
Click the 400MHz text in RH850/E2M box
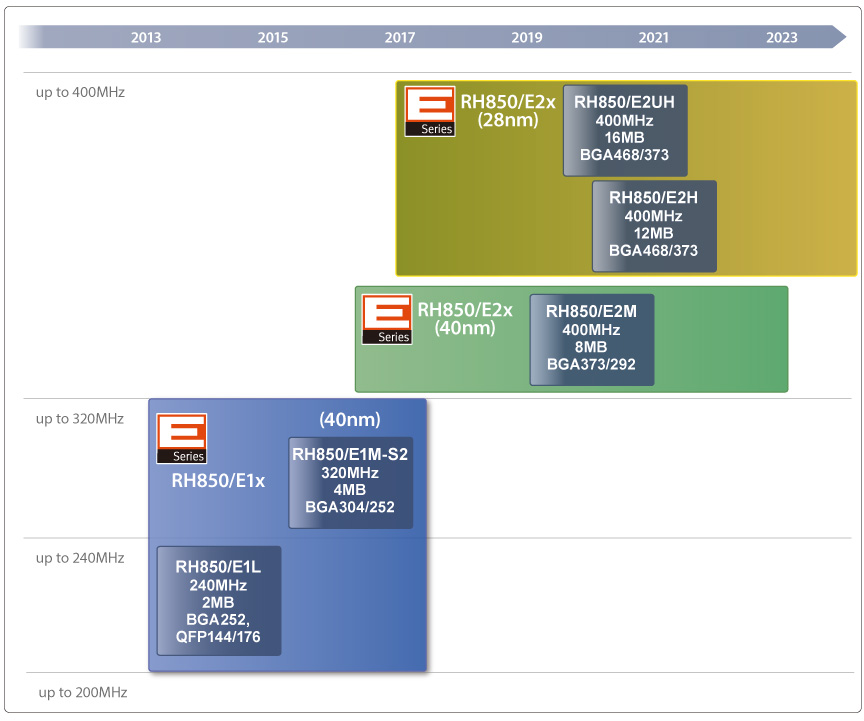pos(591,330)
